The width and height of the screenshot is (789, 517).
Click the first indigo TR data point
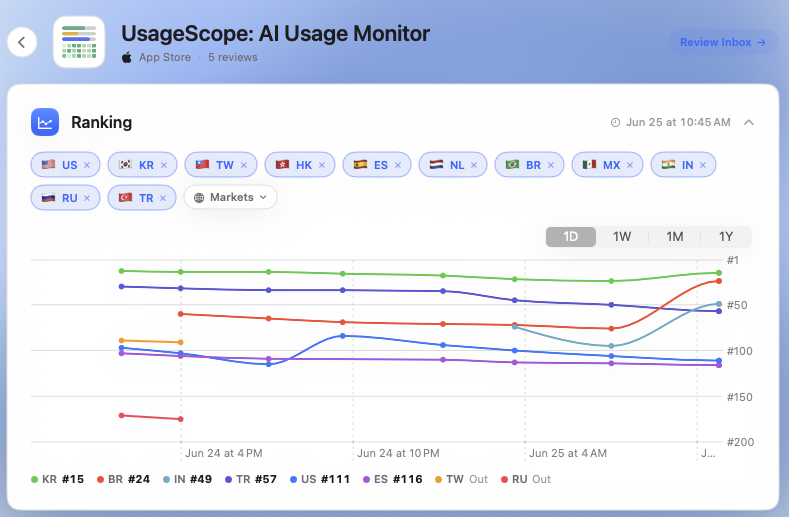coord(121,286)
